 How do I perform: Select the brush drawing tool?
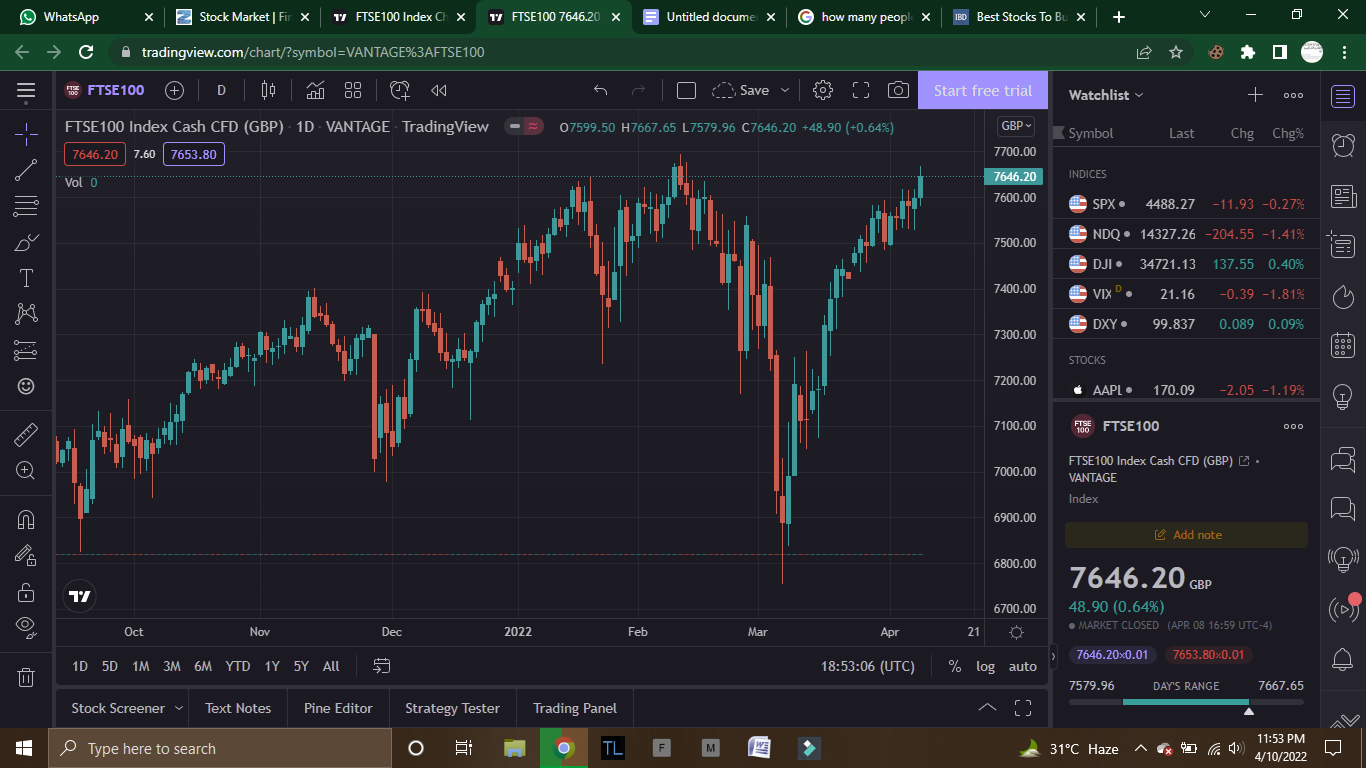pos(26,242)
